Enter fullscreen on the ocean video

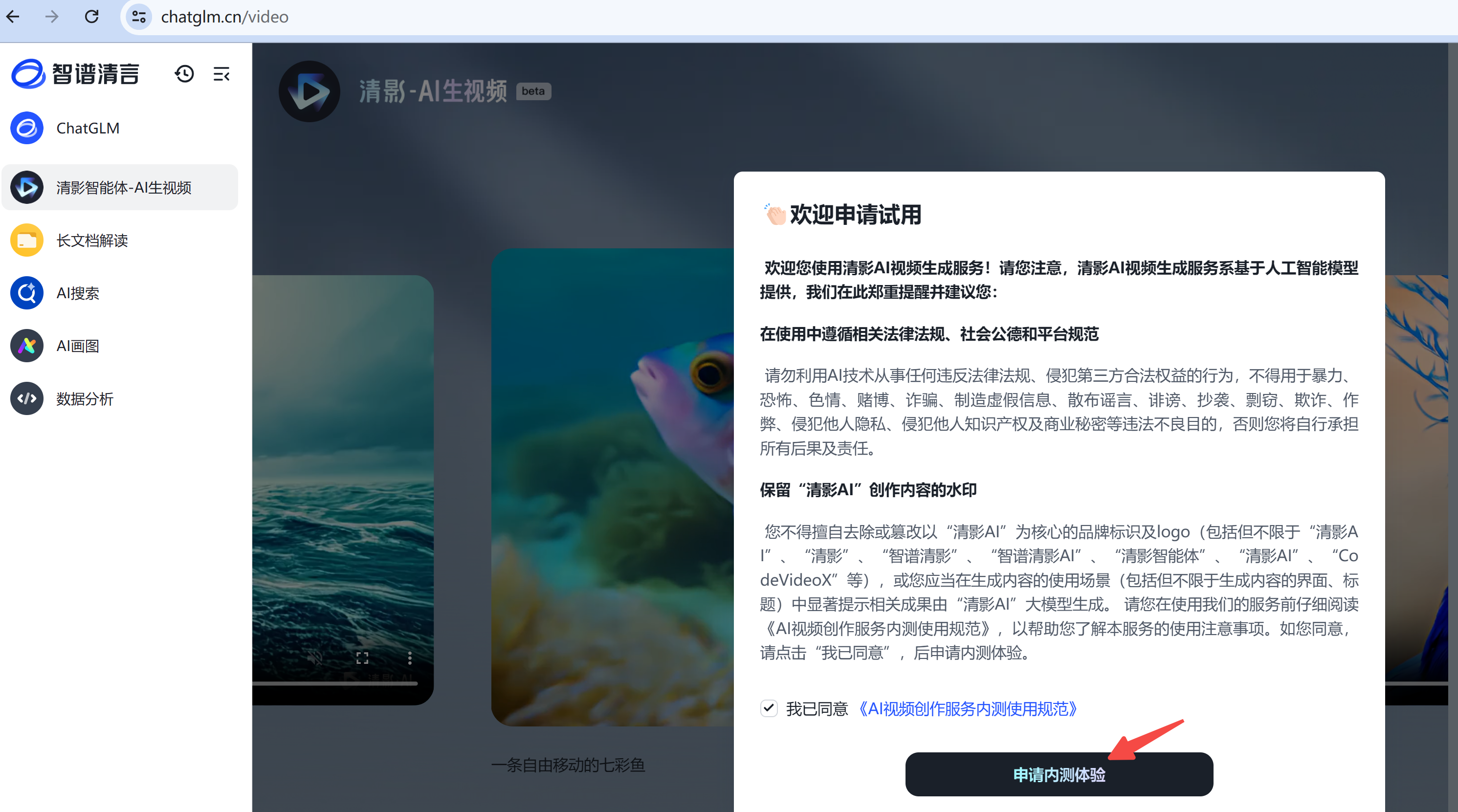tap(362, 658)
